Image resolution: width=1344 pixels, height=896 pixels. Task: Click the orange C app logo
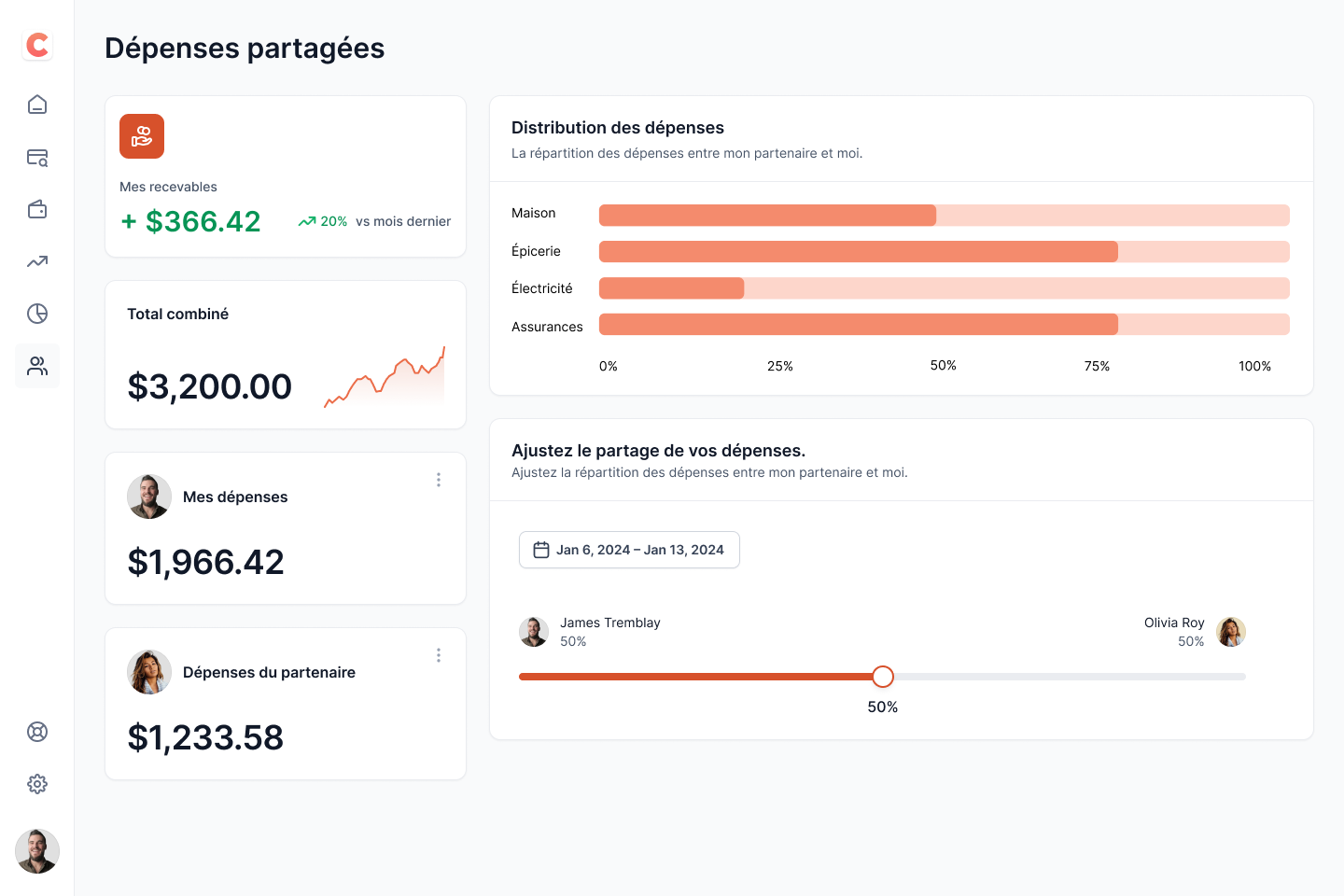[x=37, y=45]
